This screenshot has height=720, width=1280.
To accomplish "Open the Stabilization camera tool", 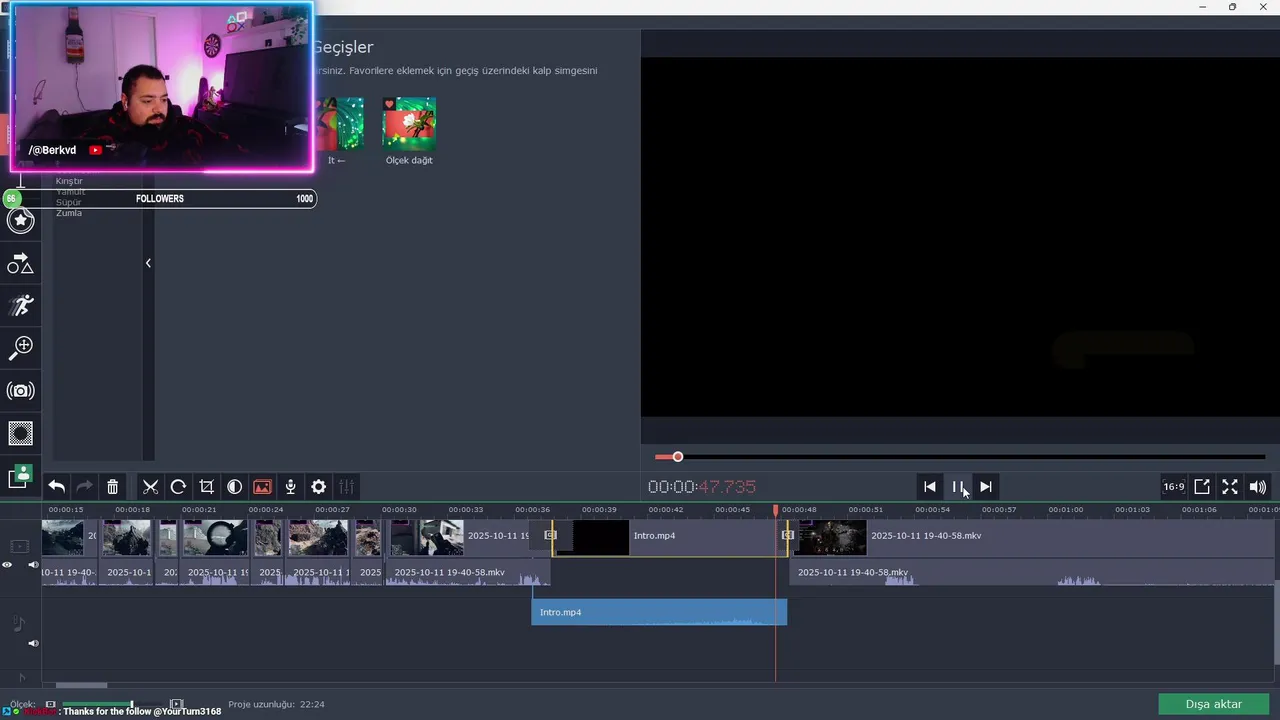I will coord(20,391).
